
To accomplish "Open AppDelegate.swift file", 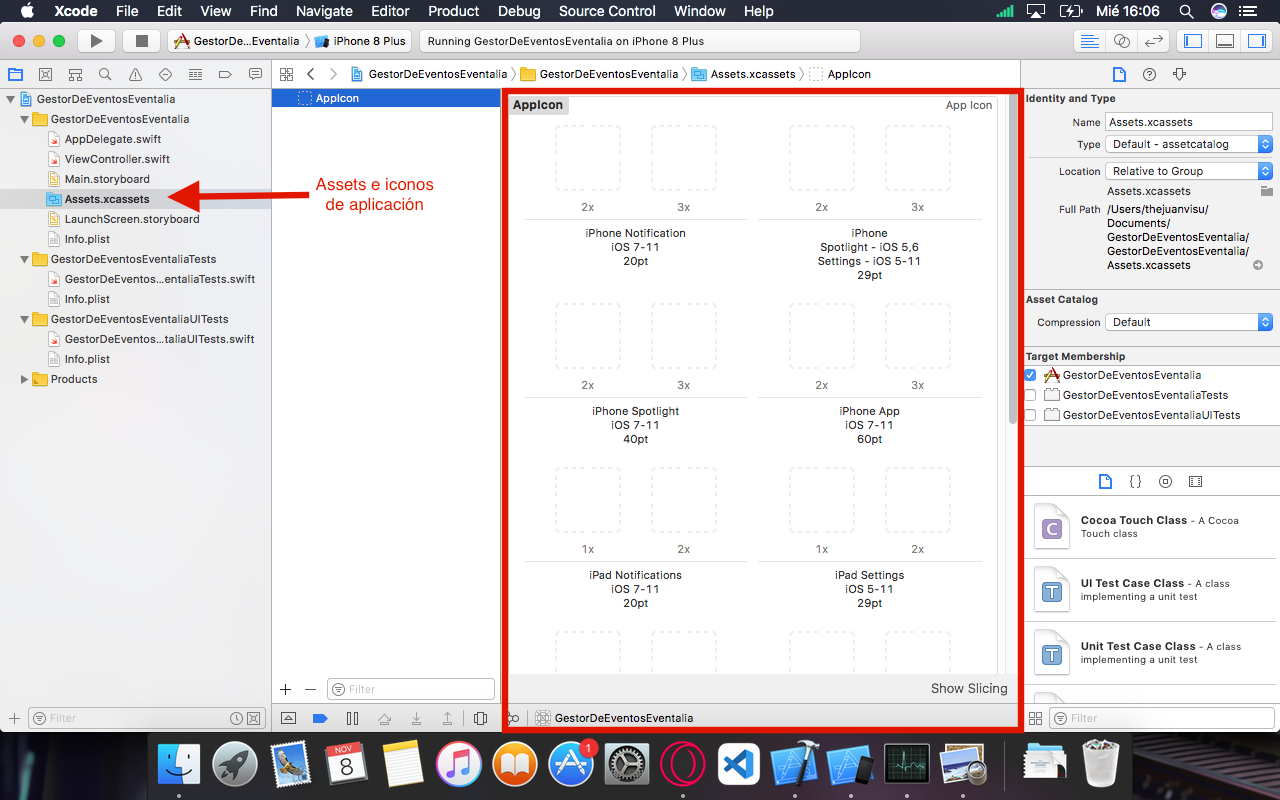I will click(113, 139).
